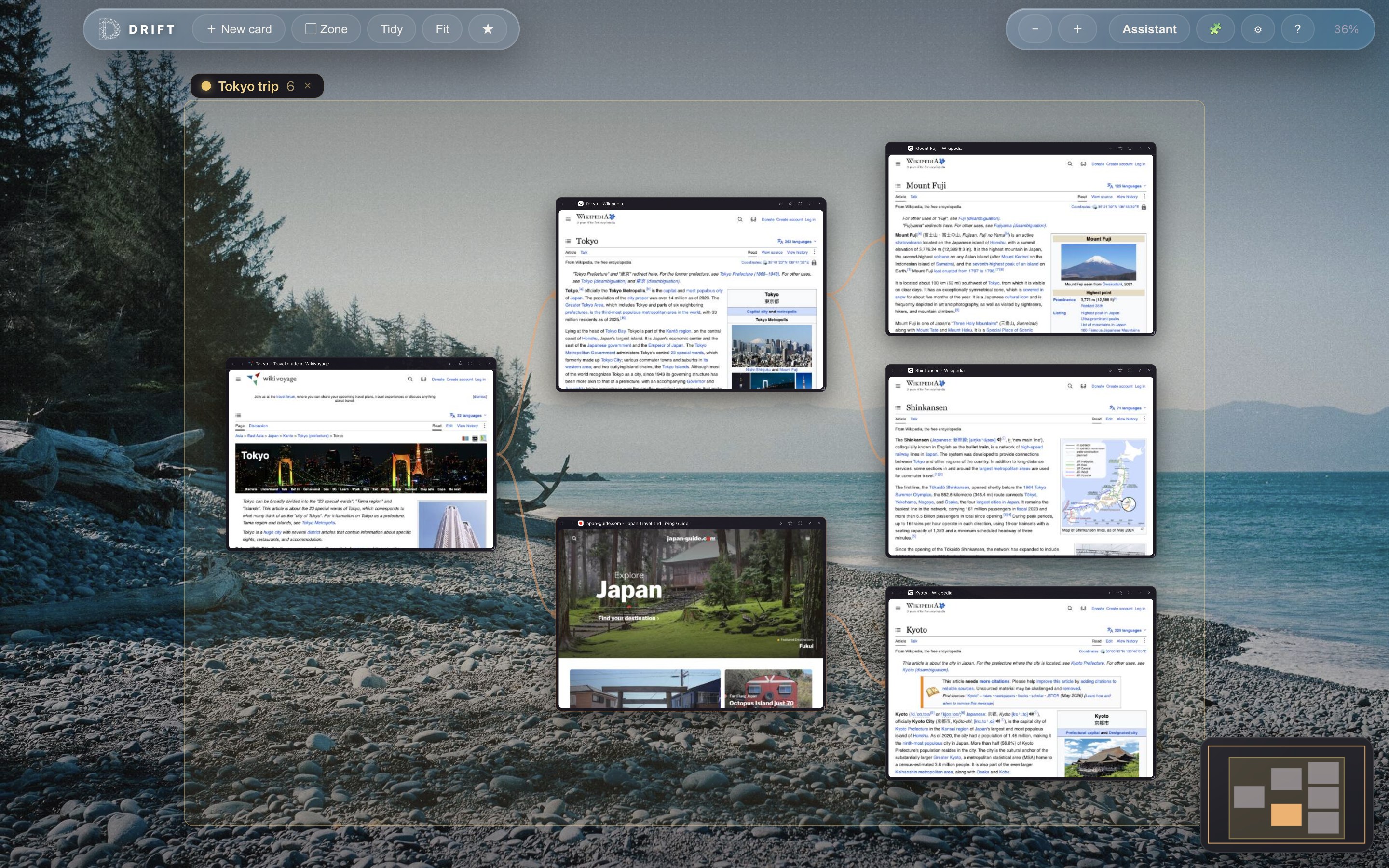The height and width of the screenshot is (868, 1389).
Task: Open help question mark button
Action: tap(1297, 29)
